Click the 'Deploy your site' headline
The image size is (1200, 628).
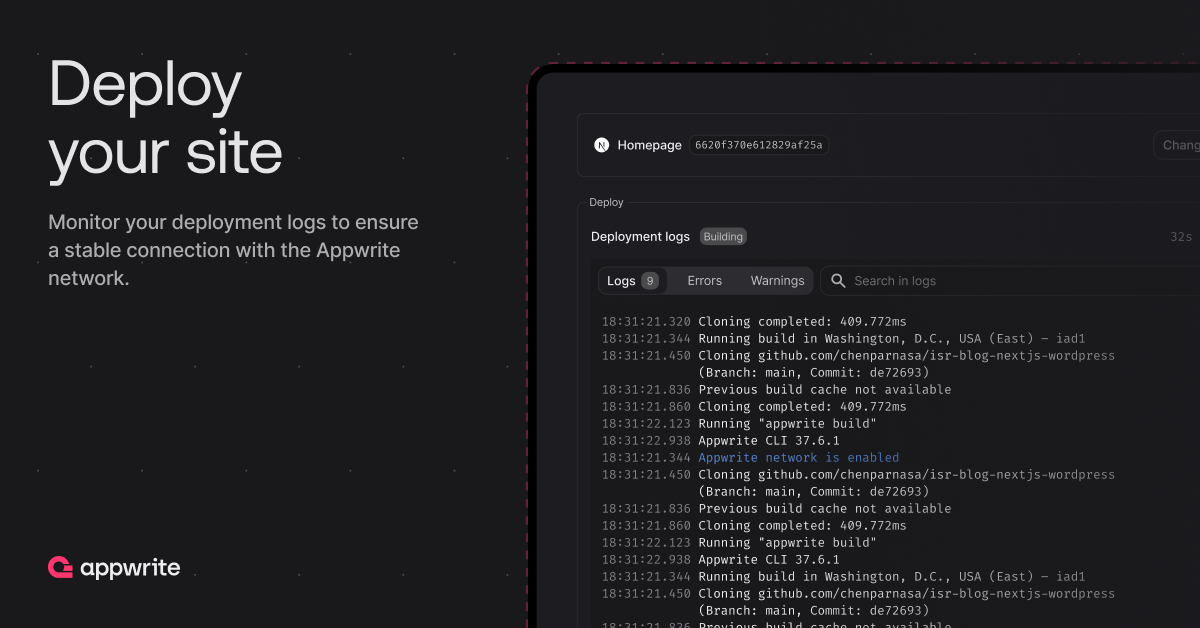tap(165, 118)
